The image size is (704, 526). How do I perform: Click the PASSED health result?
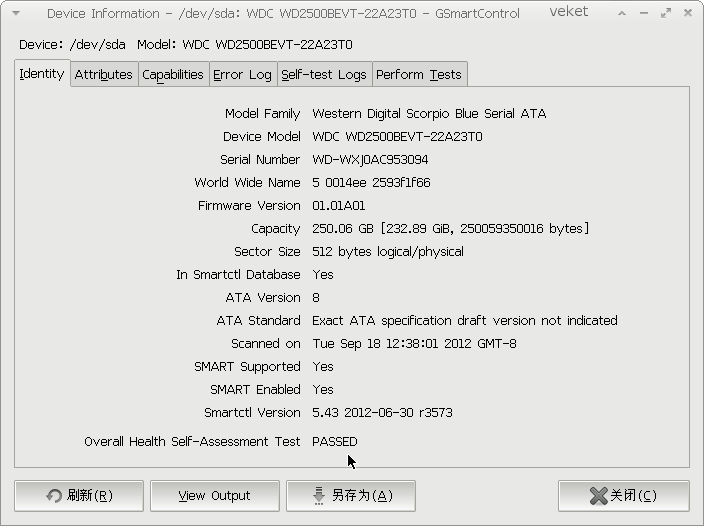[334, 442]
